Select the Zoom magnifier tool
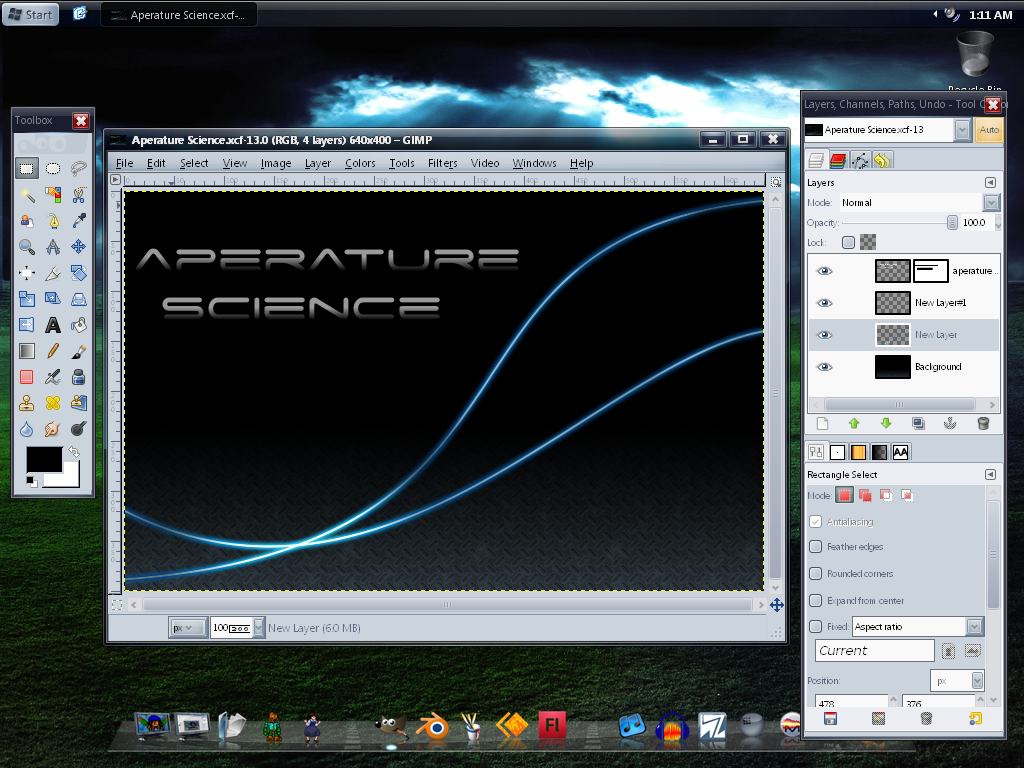This screenshot has height=768, width=1024. click(x=27, y=246)
